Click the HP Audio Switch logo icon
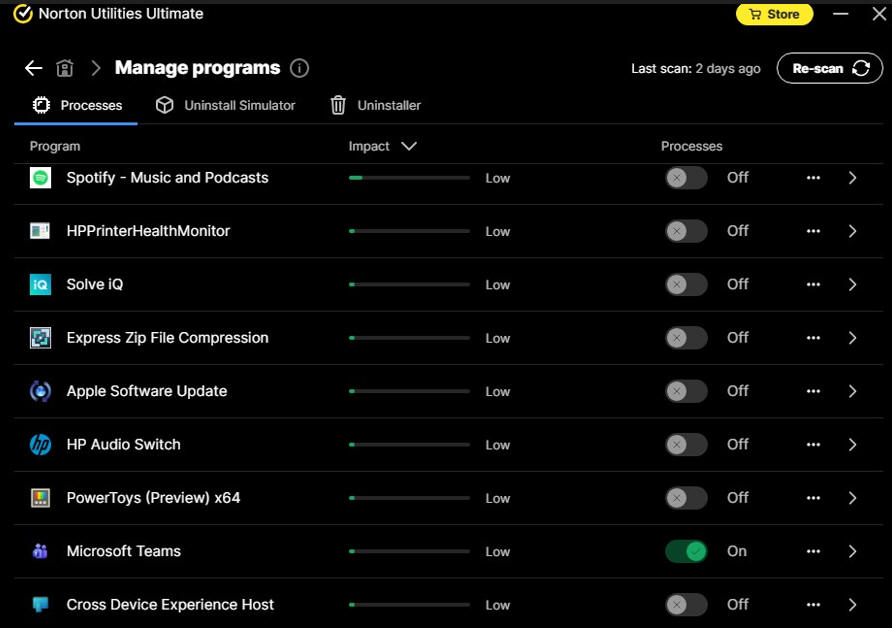This screenshot has width=892, height=628. tap(40, 445)
